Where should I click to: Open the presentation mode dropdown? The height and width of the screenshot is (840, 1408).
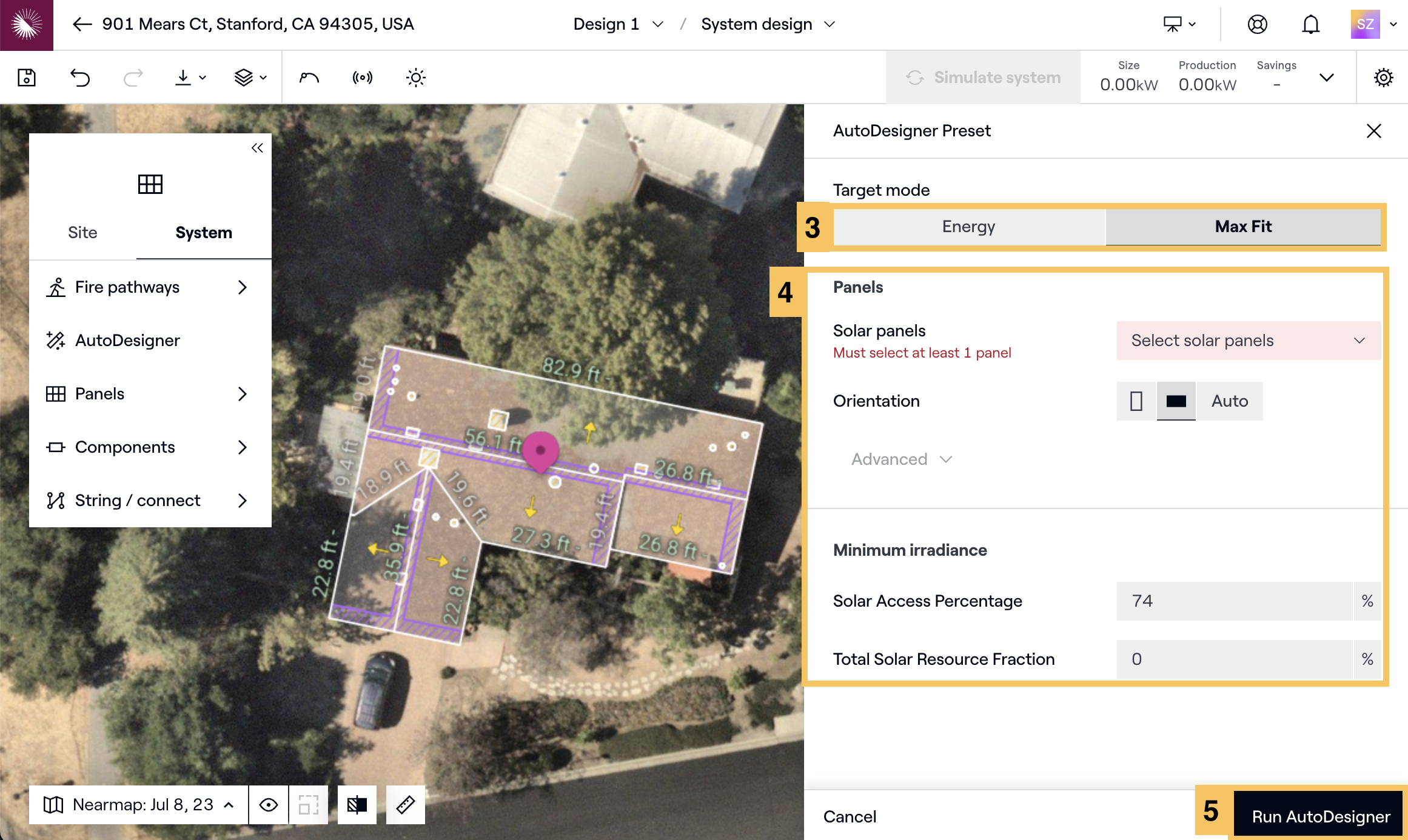[x=1179, y=24]
